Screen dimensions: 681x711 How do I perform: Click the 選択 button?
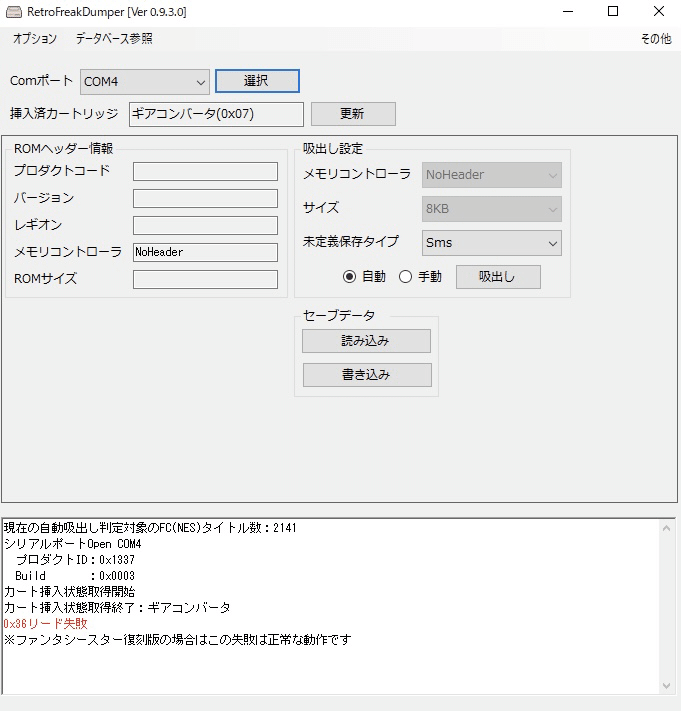tap(257, 81)
